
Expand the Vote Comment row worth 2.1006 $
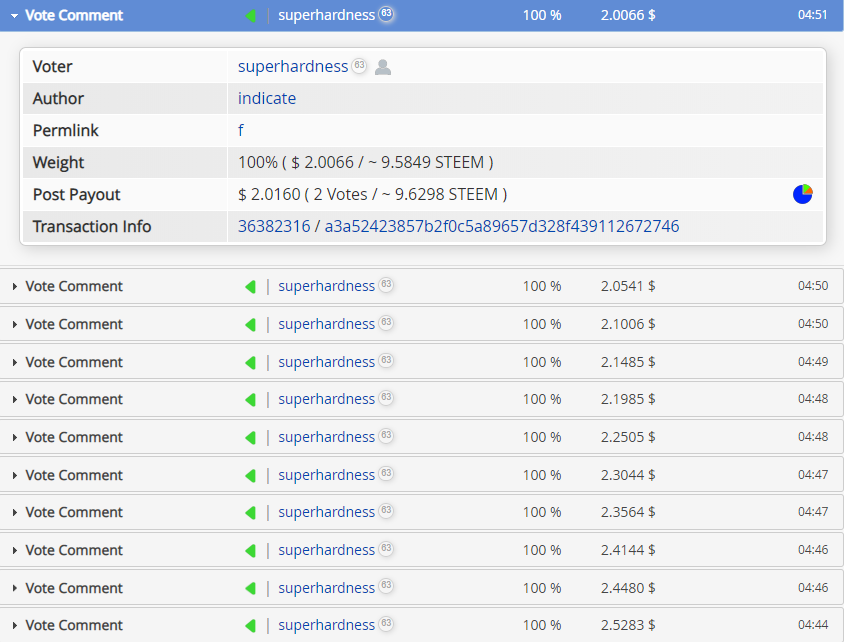(421, 324)
